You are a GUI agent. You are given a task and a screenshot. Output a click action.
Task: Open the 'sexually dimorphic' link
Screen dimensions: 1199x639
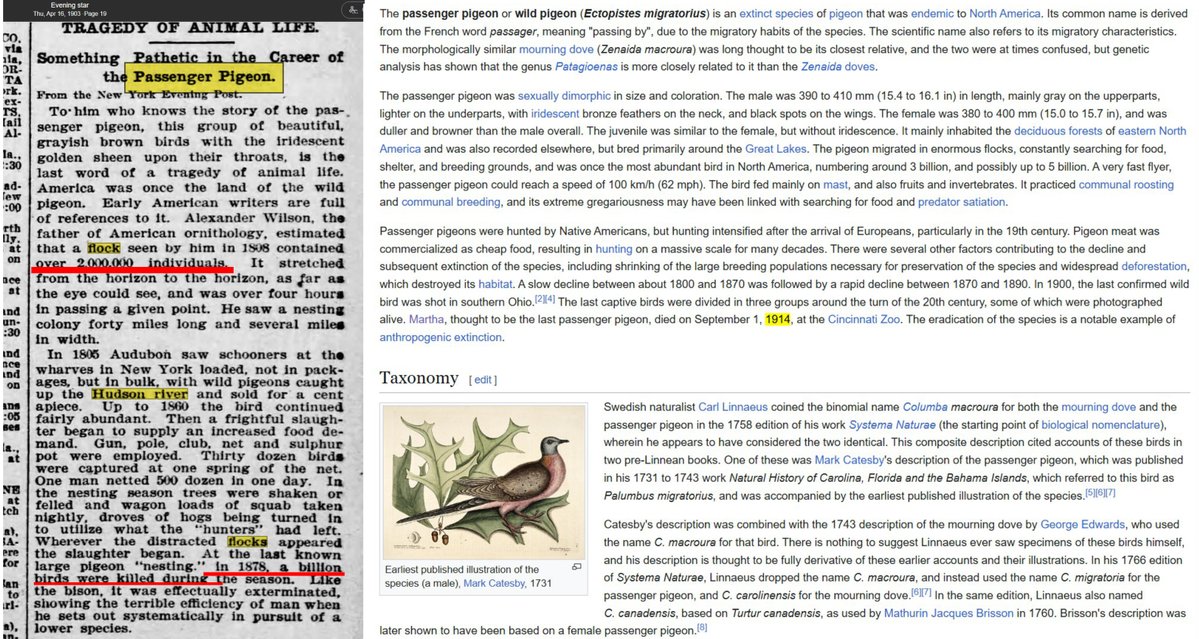pos(564,96)
